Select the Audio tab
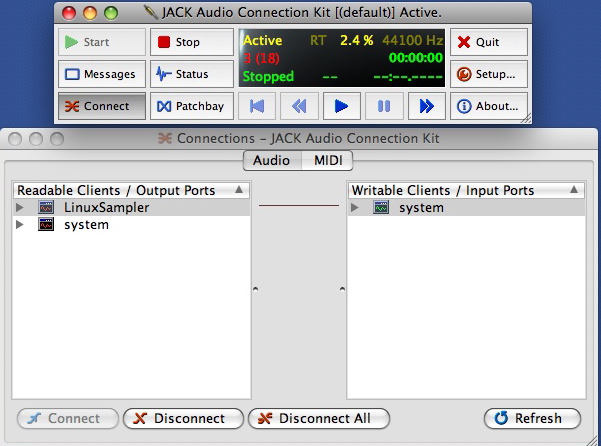 [x=272, y=160]
